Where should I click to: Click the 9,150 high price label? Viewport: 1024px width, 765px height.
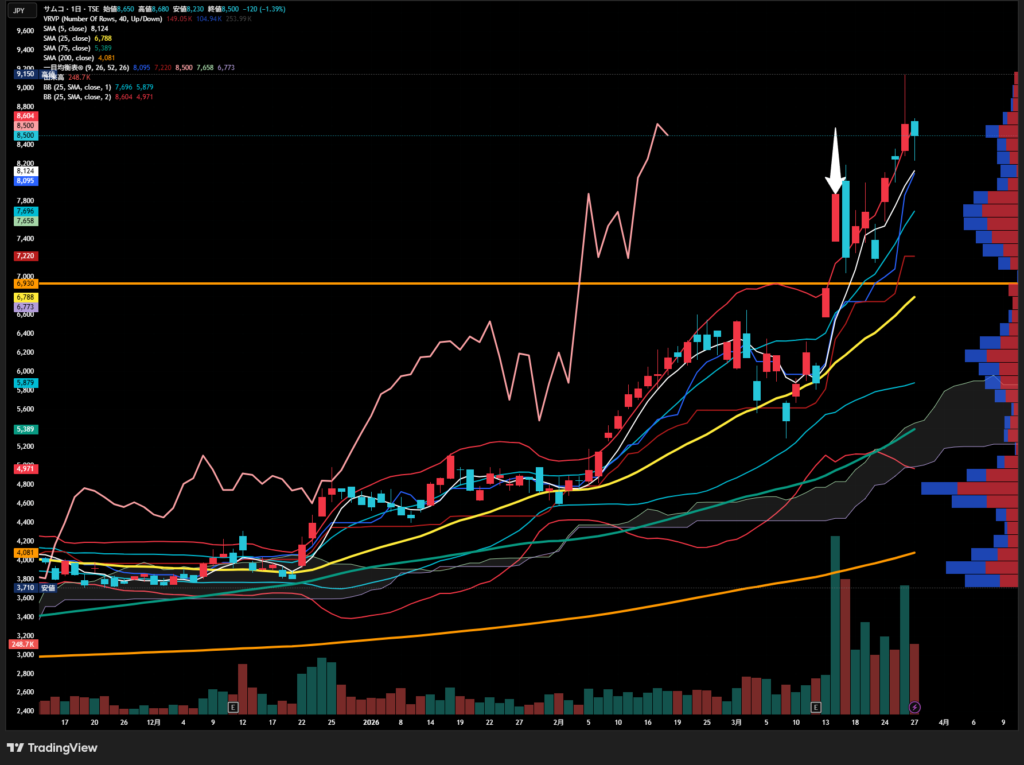[26, 75]
